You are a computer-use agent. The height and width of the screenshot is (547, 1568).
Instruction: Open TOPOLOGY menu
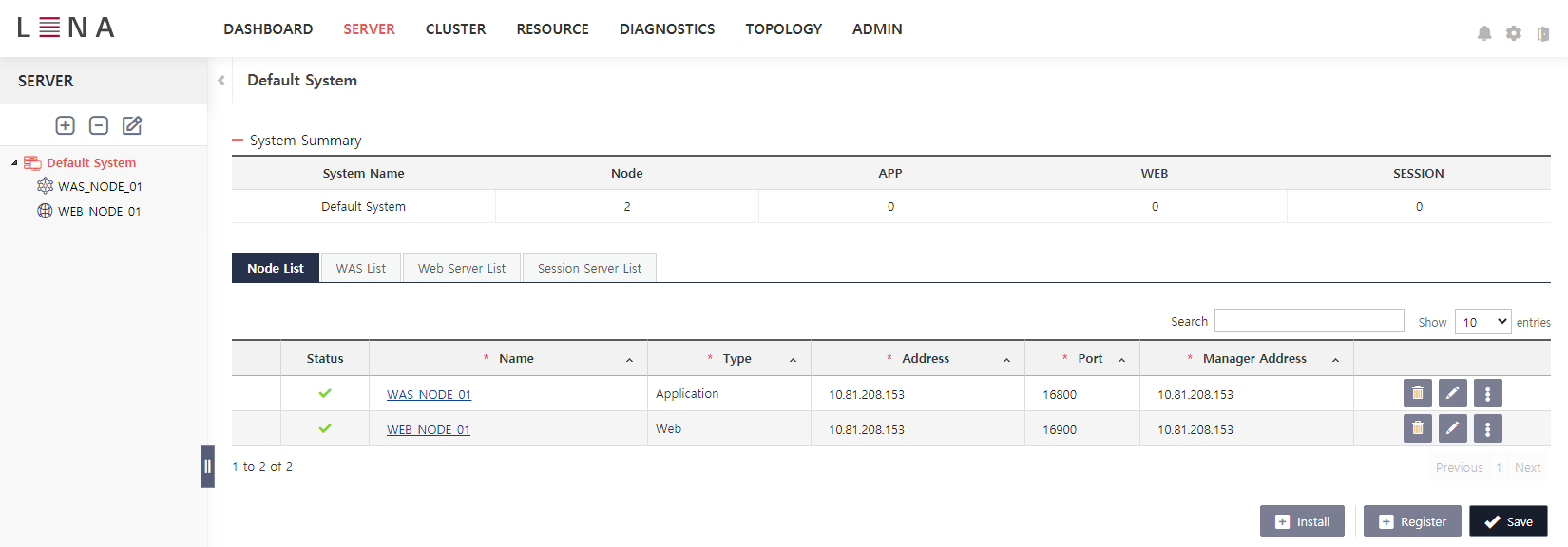783,29
